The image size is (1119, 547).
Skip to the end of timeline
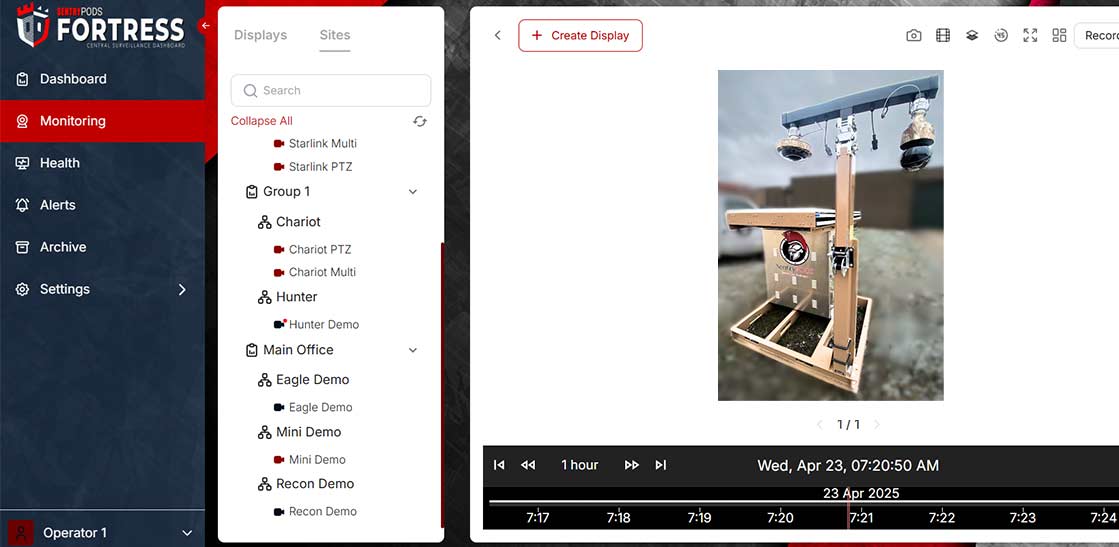[661, 465]
